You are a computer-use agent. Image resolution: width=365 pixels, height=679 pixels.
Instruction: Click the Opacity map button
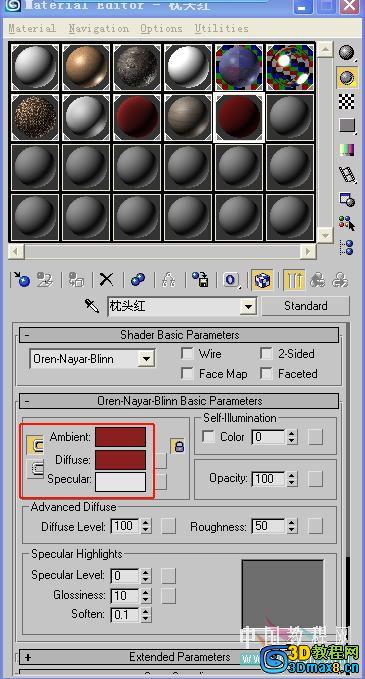coord(315,479)
